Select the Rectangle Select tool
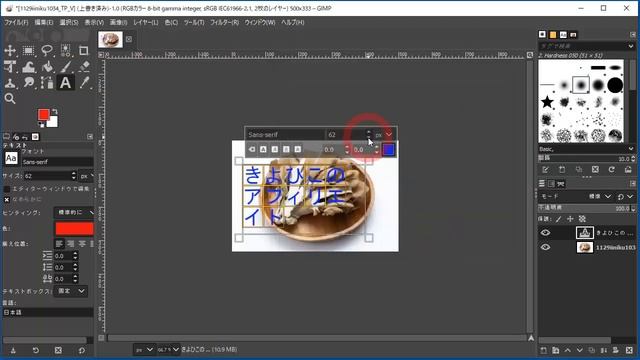 [x=28, y=51]
